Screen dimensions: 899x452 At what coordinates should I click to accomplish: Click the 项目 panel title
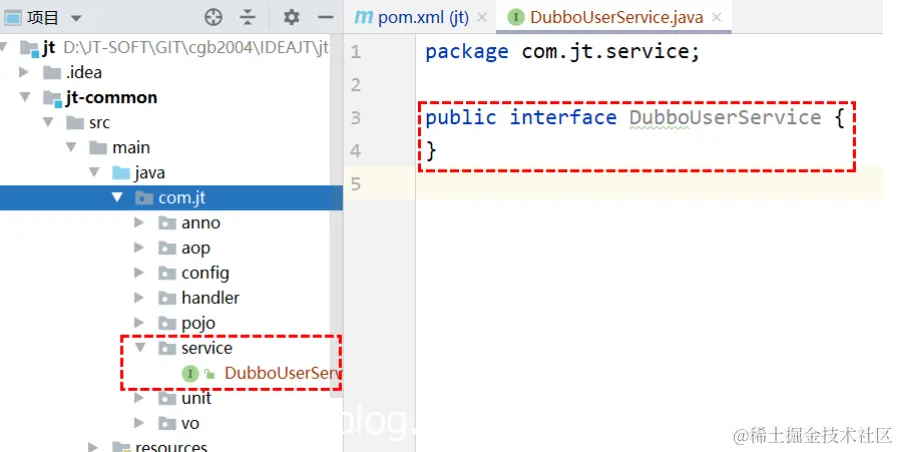point(42,18)
